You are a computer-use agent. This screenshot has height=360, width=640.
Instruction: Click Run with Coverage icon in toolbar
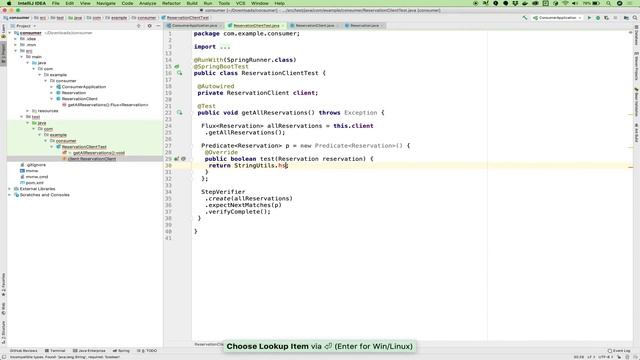pos(607,18)
